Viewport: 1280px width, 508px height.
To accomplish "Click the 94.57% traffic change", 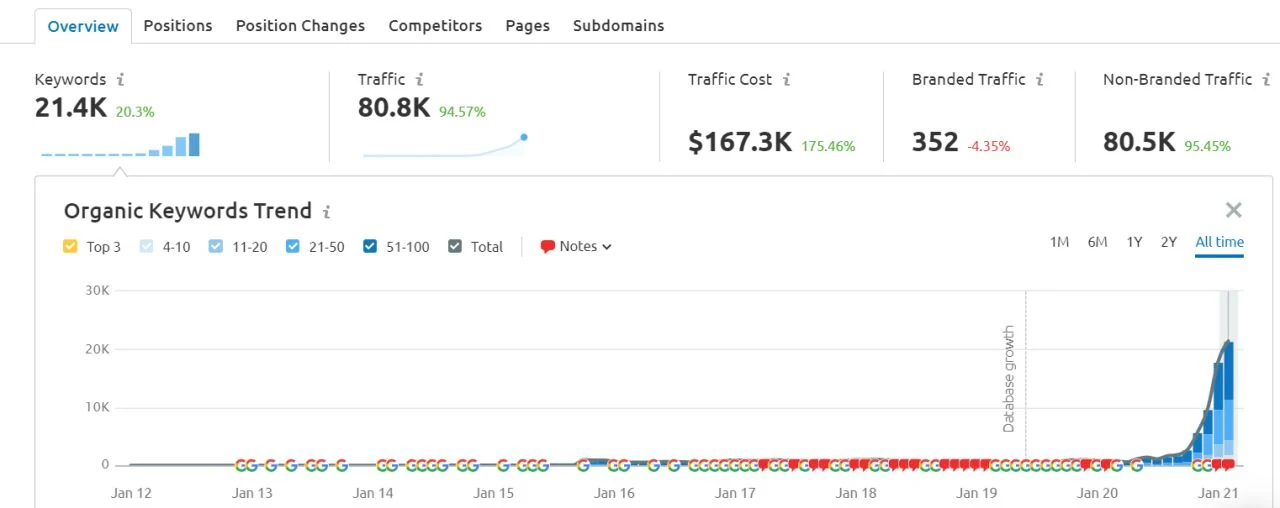I will (462, 112).
